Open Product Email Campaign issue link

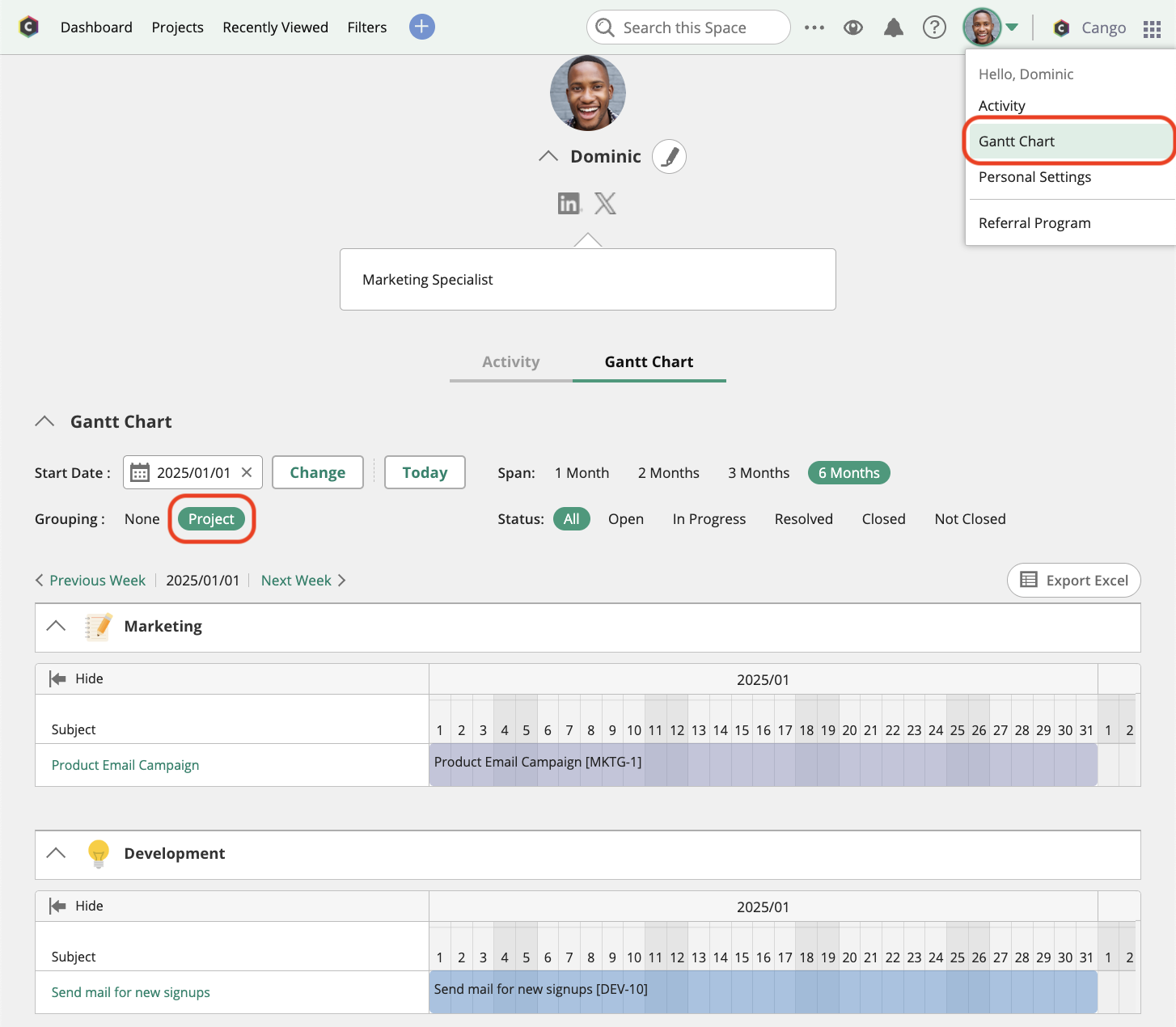(125, 765)
